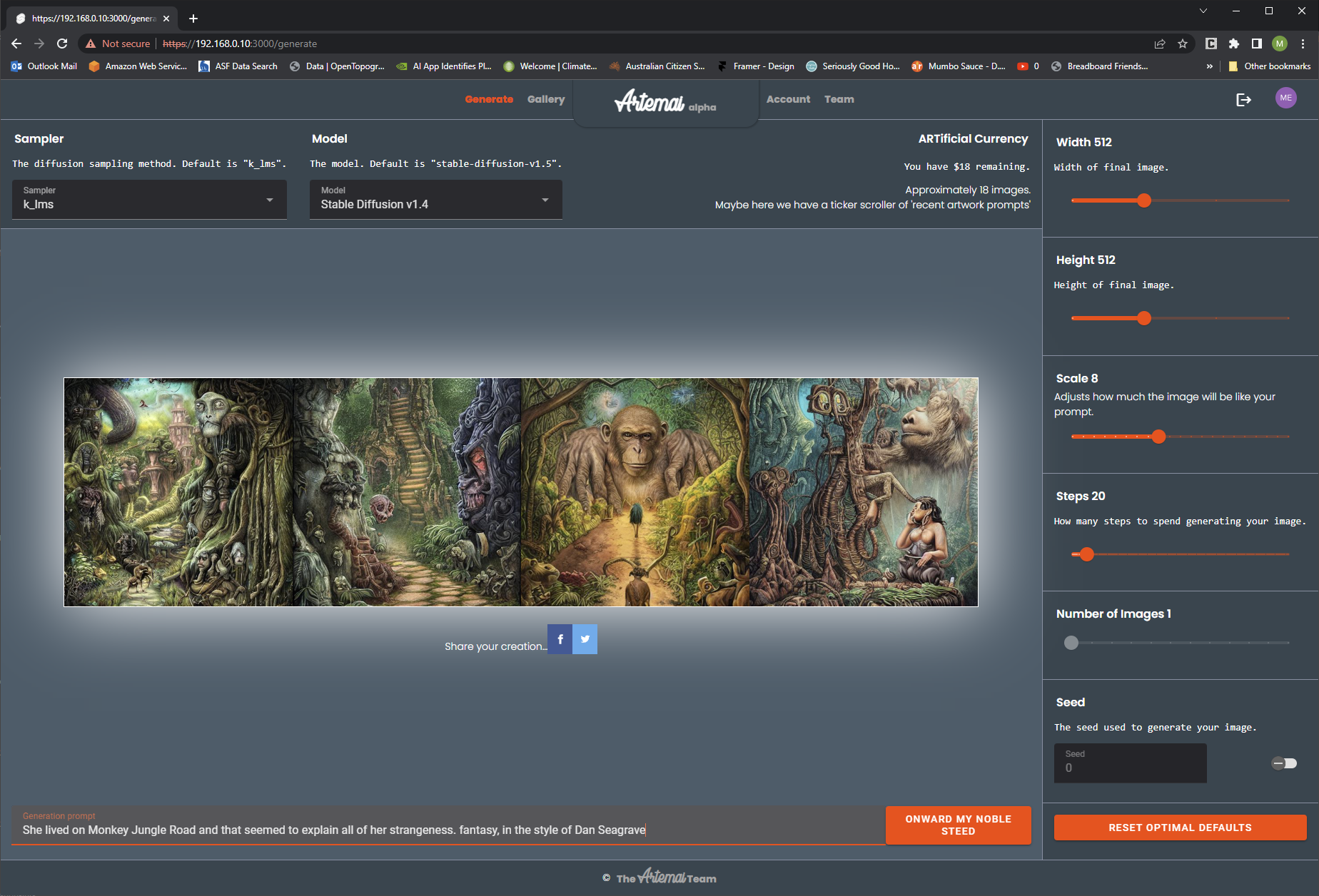Click the Artemai alpha logo

[x=665, y=101]
